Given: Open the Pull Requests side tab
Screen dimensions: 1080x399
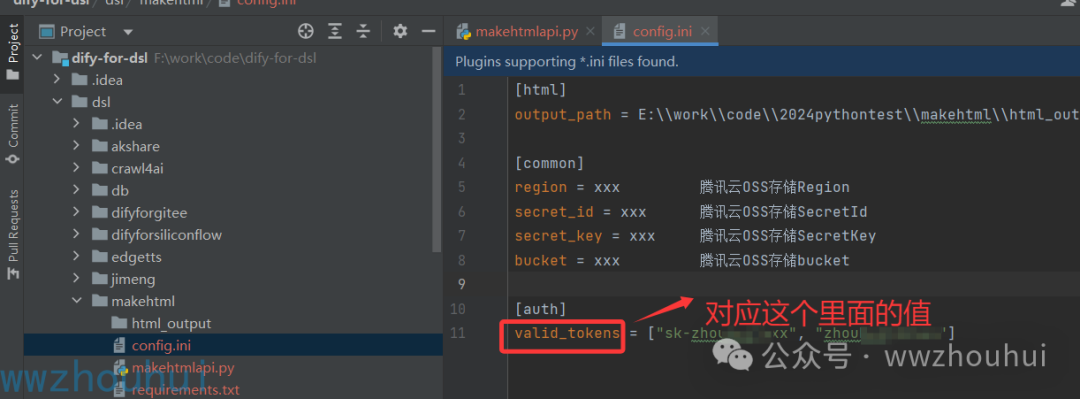Looking at the screenshot, I should [x=12, y=234].
